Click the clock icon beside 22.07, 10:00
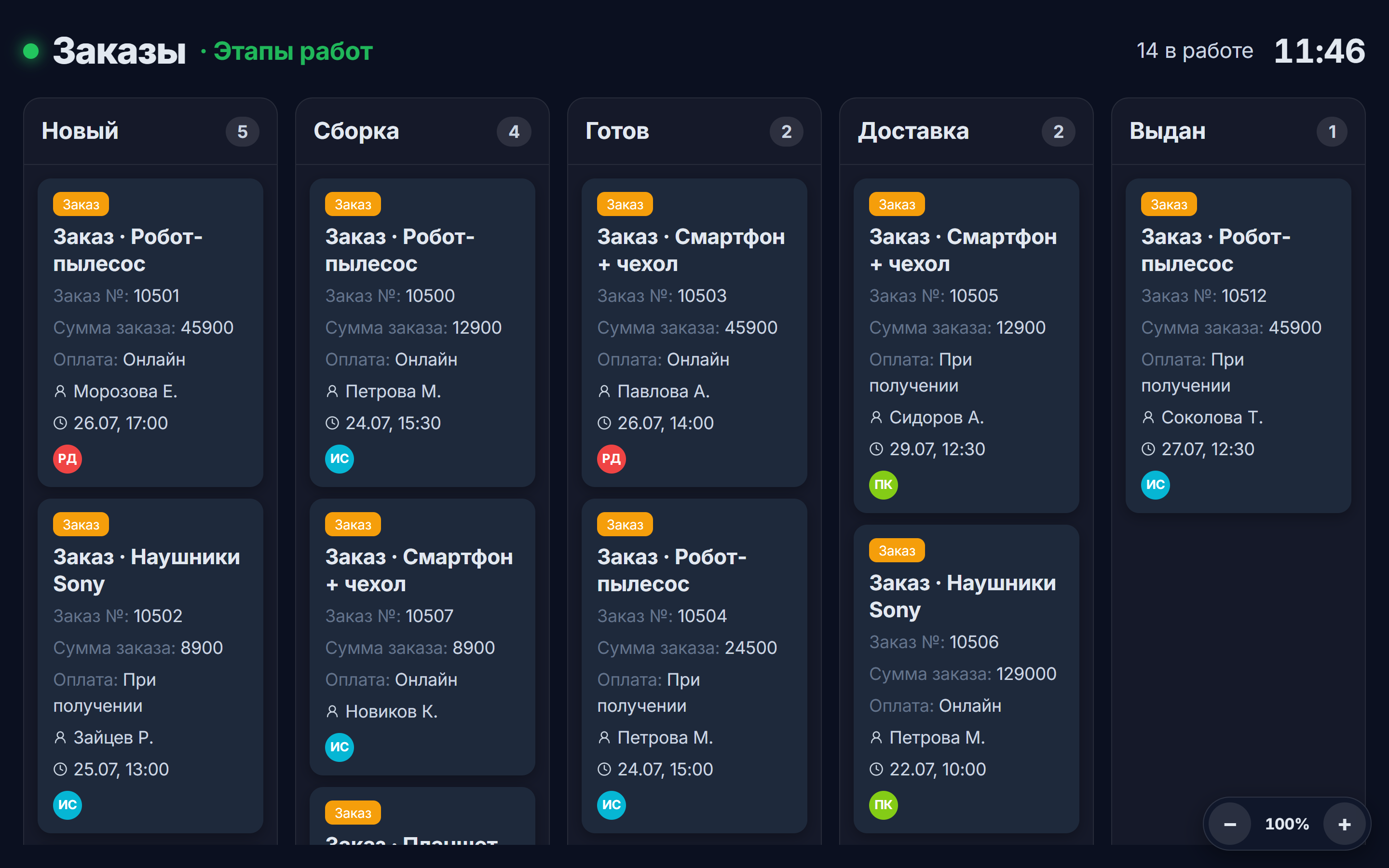 tap(876, 769)
